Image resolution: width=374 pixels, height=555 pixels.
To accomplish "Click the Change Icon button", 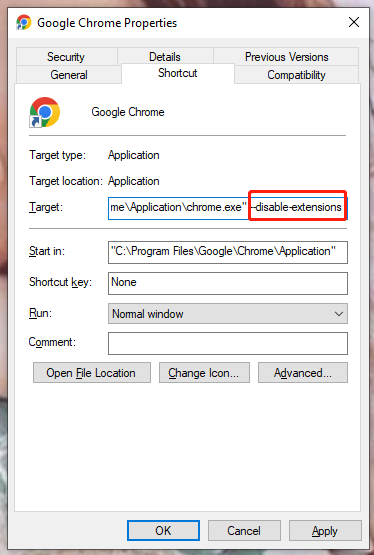I will coord(204,373).
